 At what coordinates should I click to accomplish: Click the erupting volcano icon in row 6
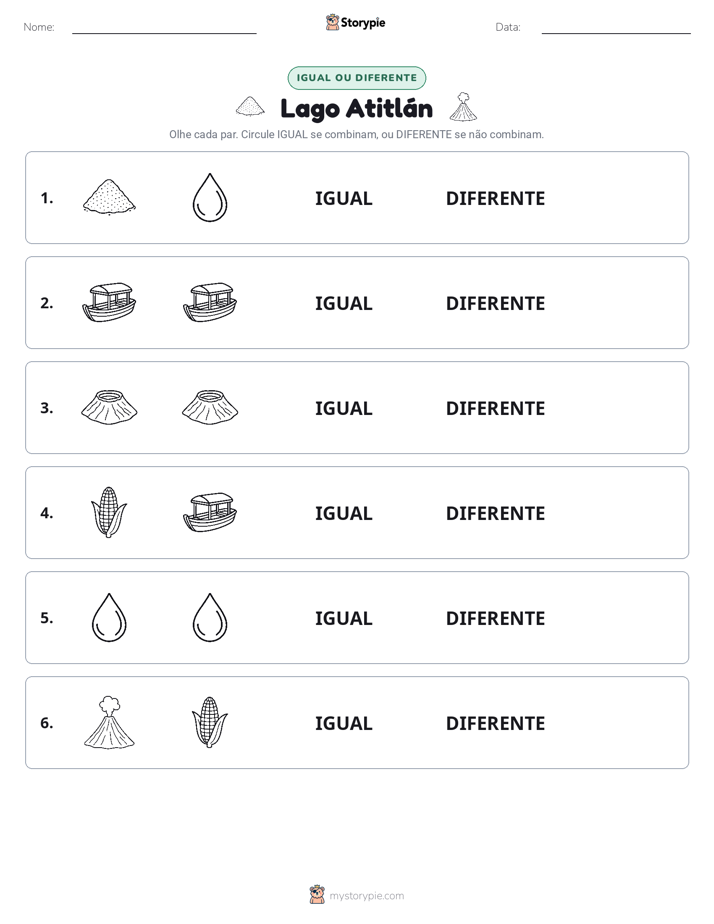109,722
